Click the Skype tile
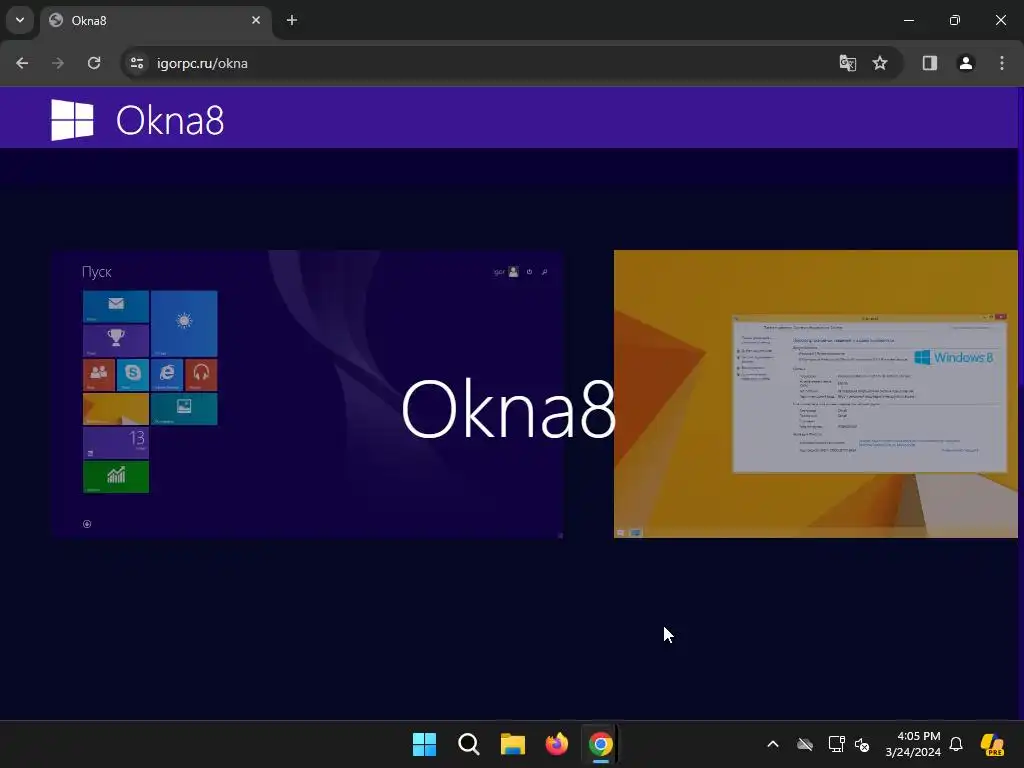Viewport: 1024px width, 768px height. [x=133, y=374]
